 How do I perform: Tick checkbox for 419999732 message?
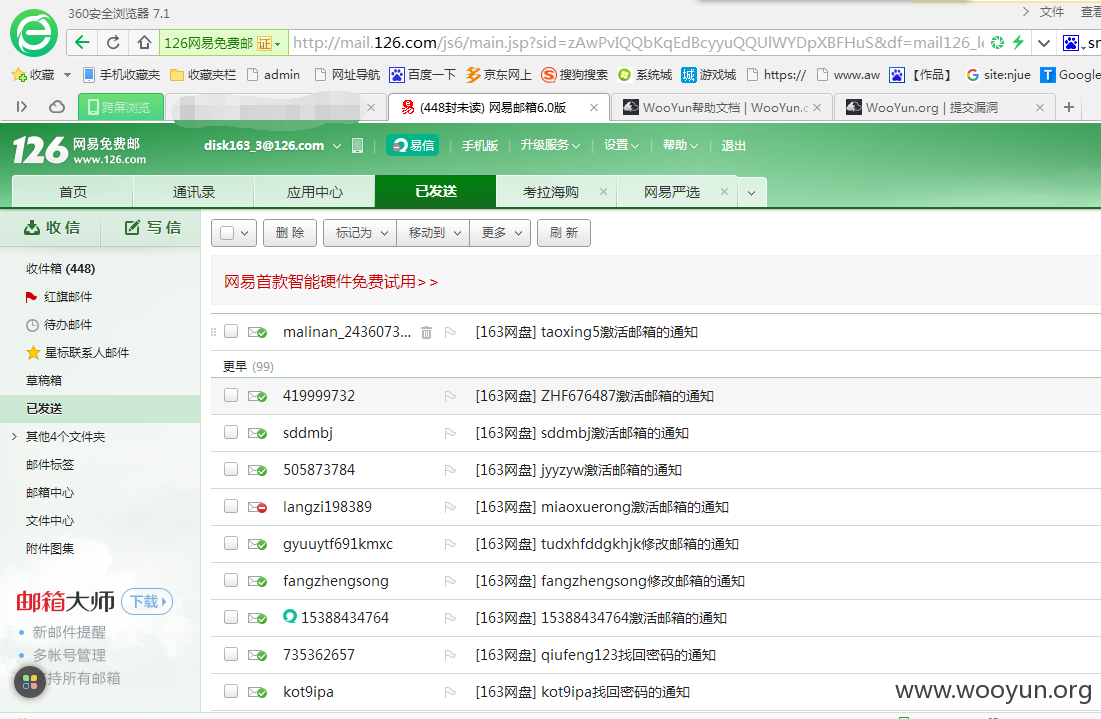click(231, 395)
